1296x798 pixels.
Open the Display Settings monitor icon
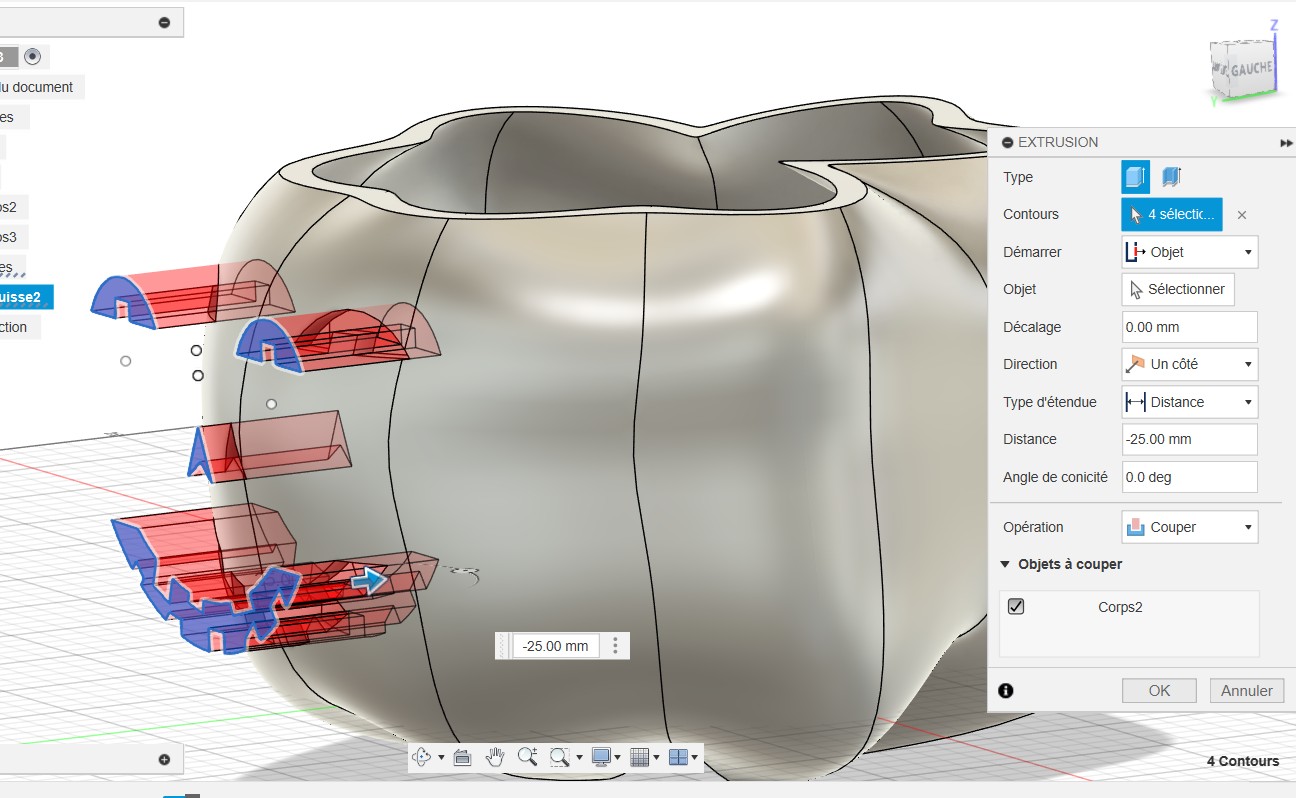click(600, 757)
